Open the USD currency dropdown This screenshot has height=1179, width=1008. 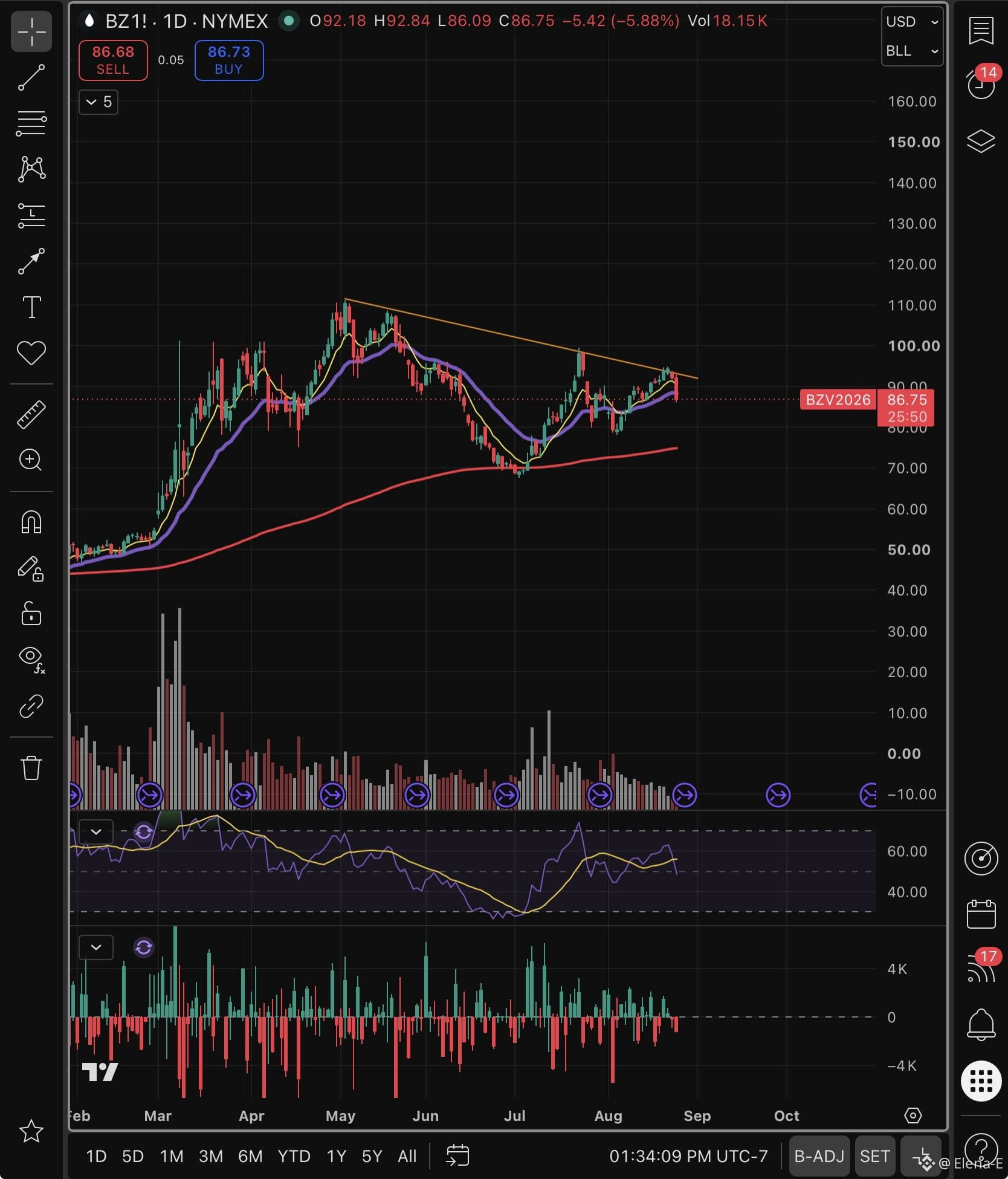pos(912,22)
